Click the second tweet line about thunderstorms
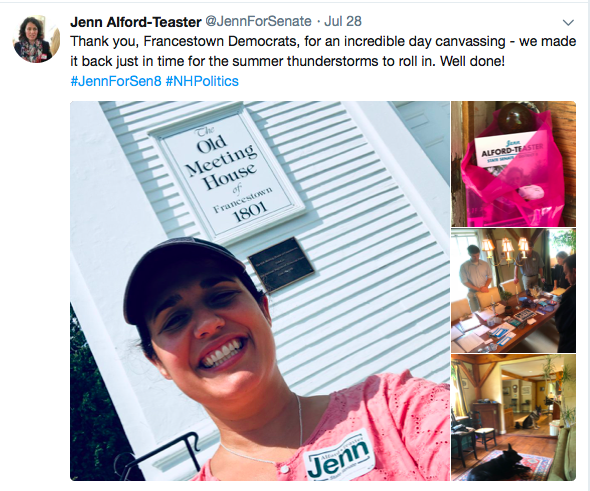590x491 pixels. (x=287, y=61)
